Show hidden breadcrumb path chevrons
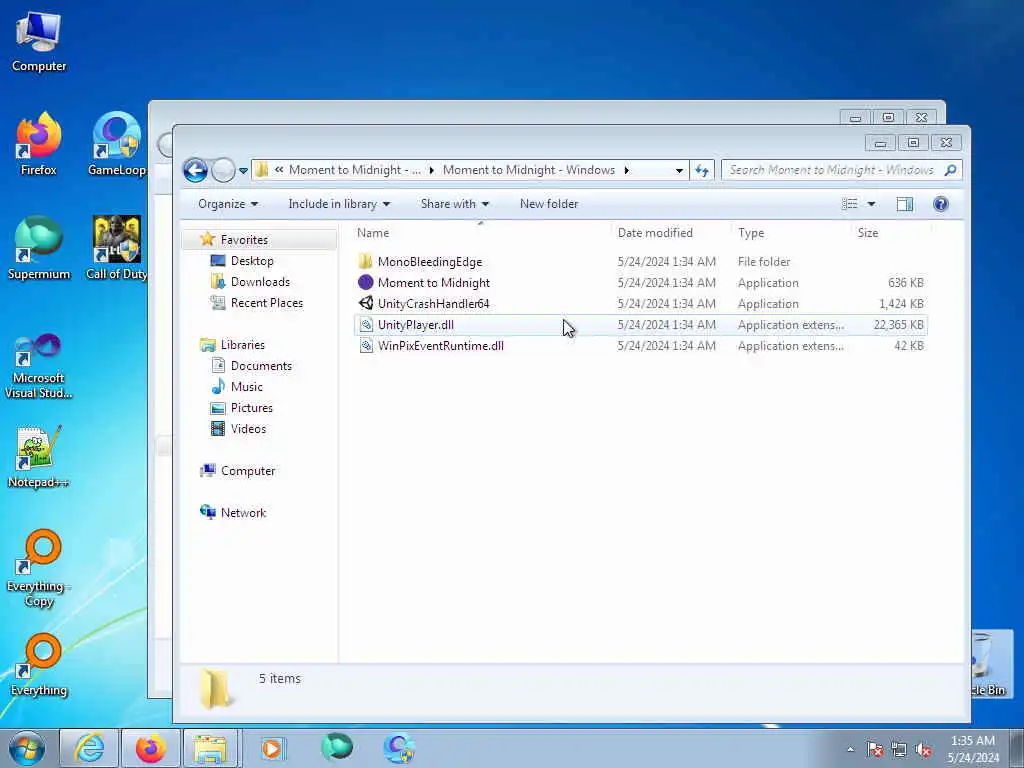Viewport: 1024px width, 768px height. point(279,170)
